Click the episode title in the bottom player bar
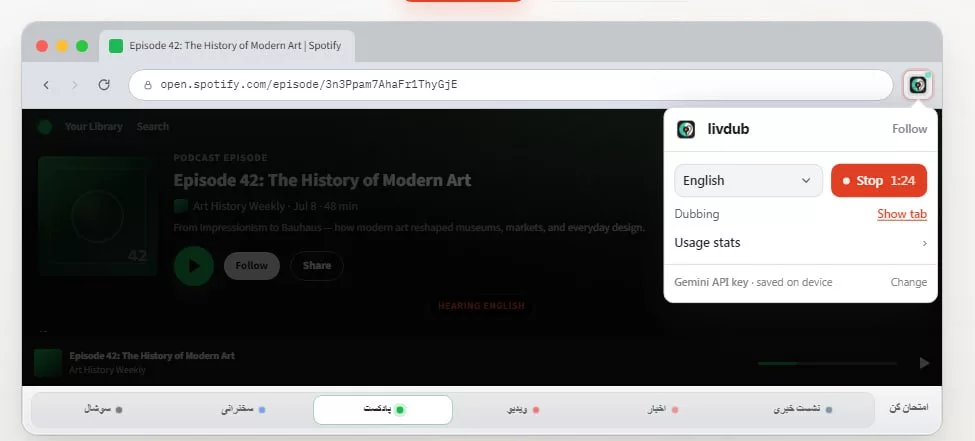 pos(152,356)
